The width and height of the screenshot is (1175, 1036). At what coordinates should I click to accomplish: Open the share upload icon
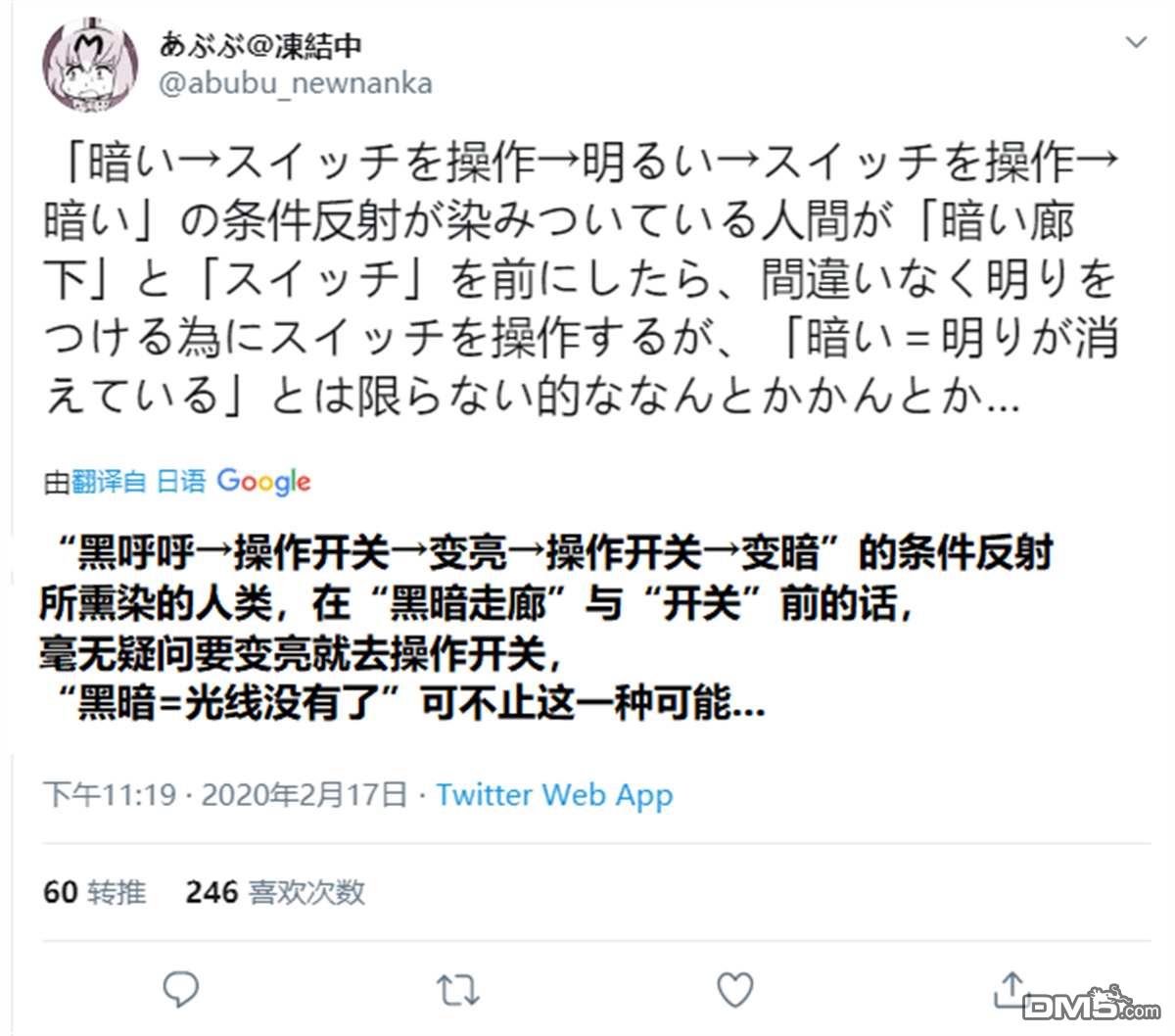click(x=1010, y=990)
